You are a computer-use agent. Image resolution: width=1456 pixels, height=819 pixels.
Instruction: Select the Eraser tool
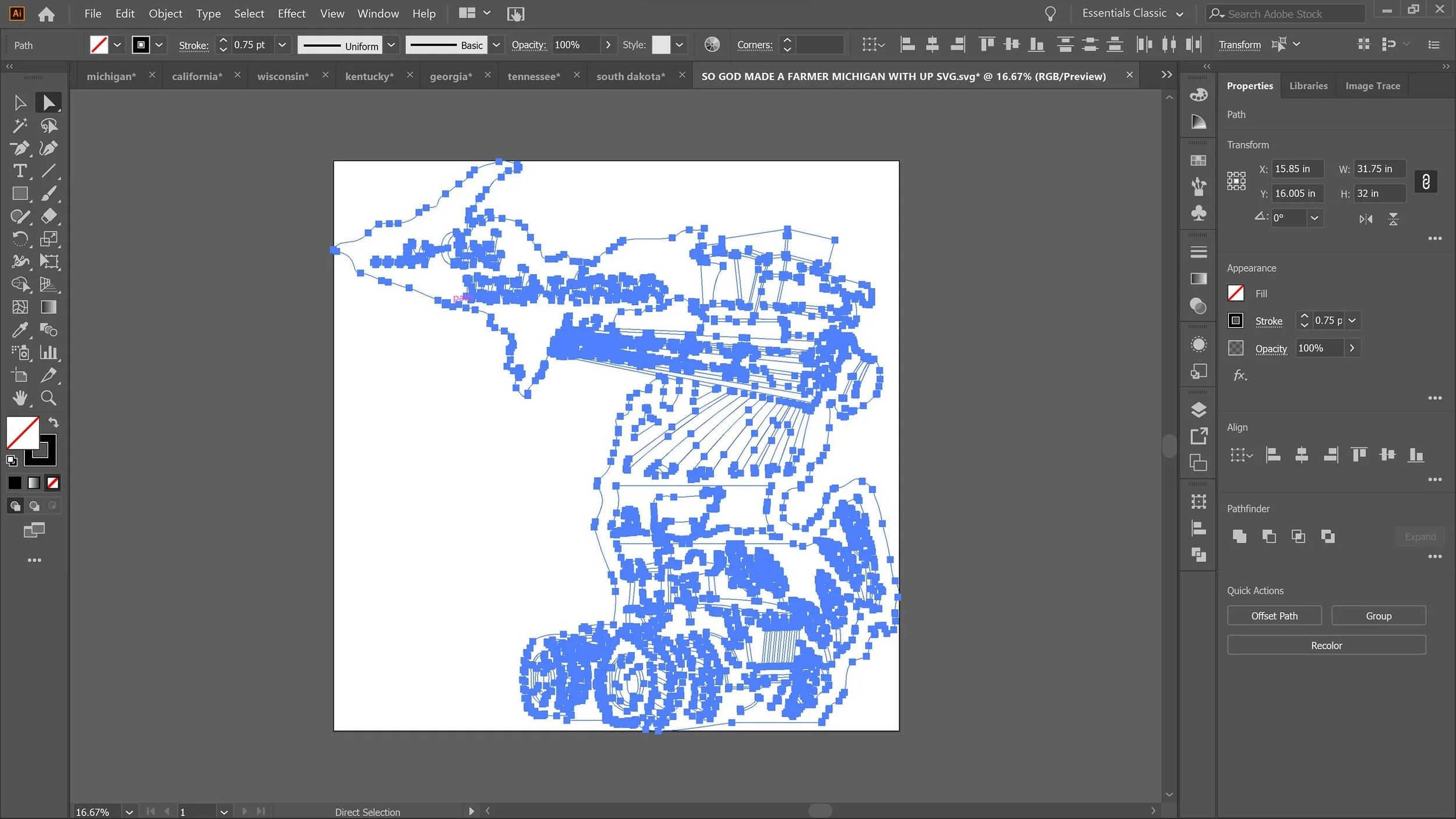point(48,217)
